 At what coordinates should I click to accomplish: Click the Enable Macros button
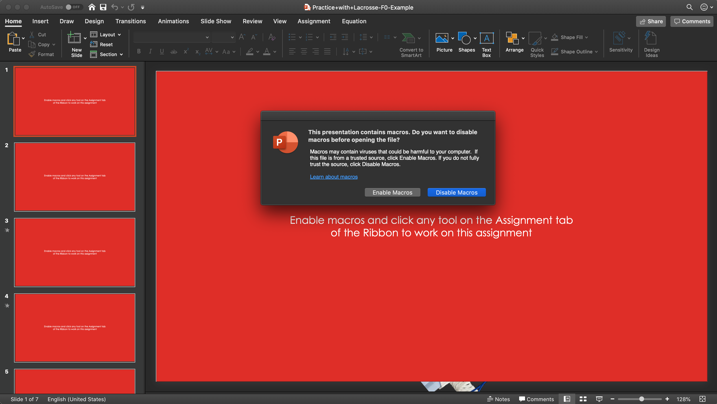(392, 192)
